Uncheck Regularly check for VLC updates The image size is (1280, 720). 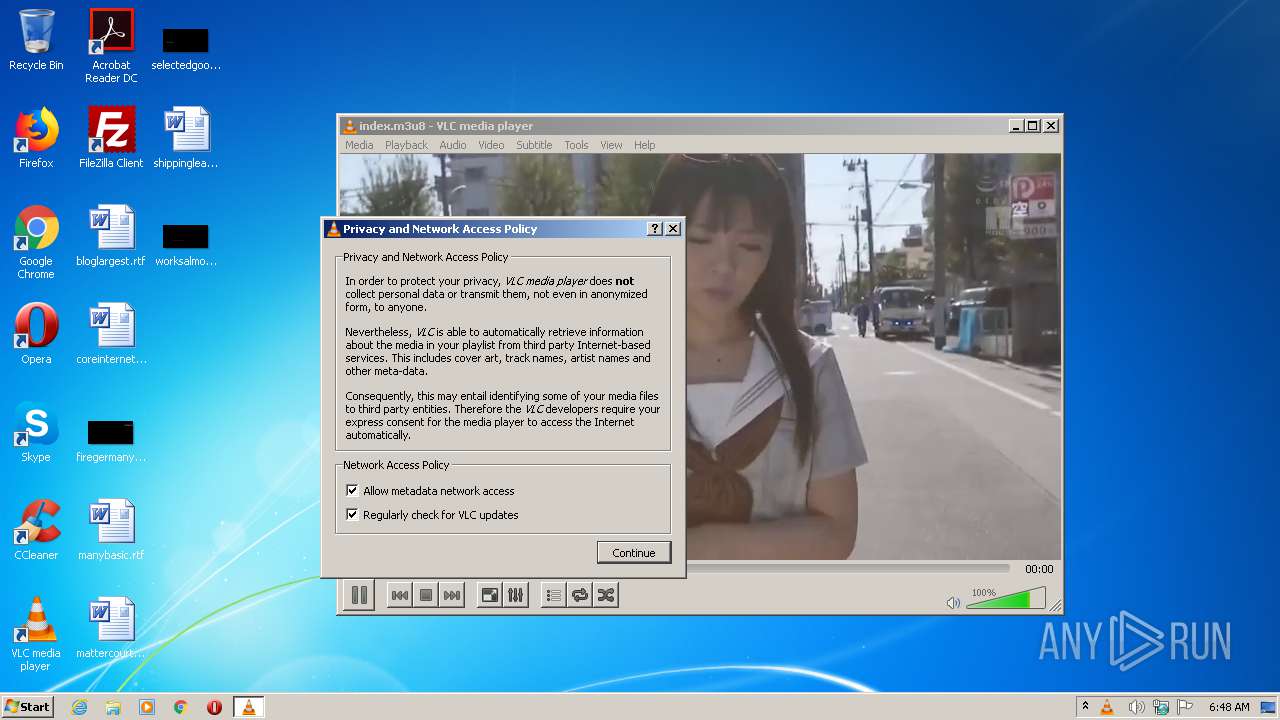point(352,515)
